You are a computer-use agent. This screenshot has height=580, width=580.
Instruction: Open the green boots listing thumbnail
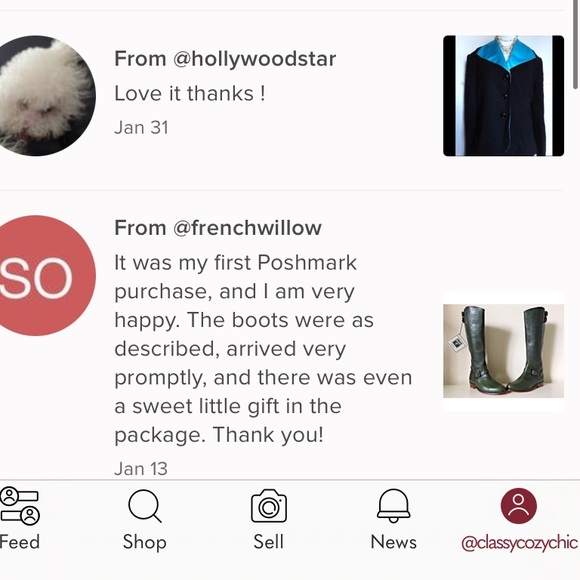503,351
